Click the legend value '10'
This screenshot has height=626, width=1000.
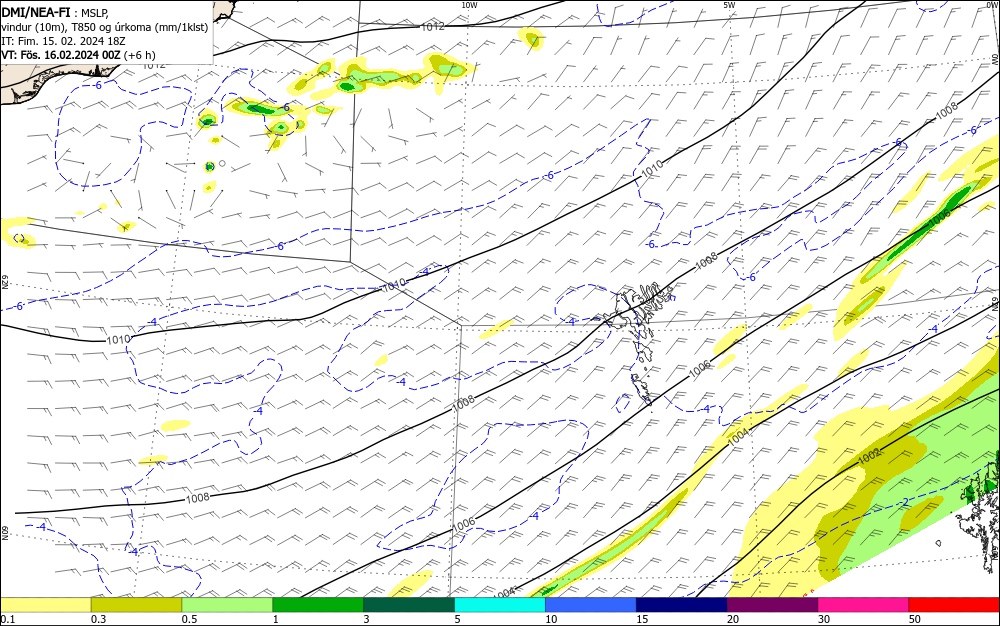[551, 619]
